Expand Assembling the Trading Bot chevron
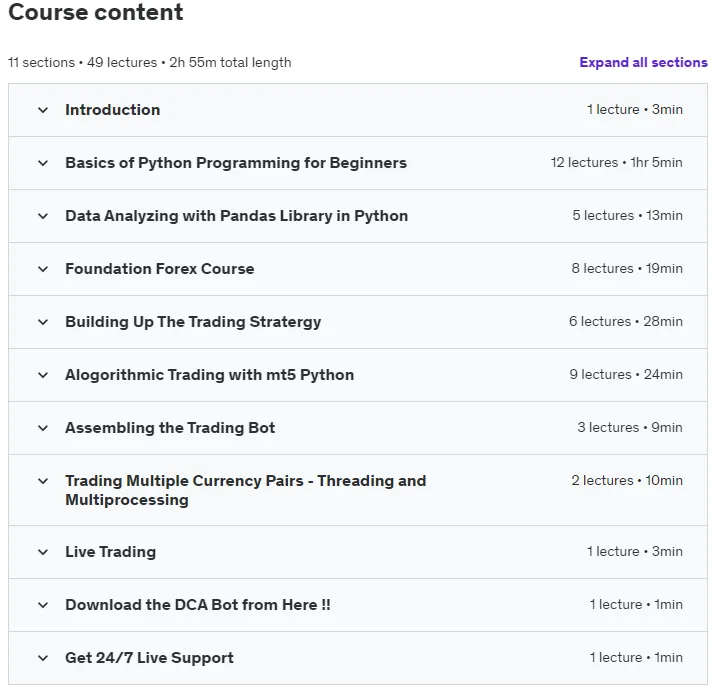722x697 pixels. 43,428
